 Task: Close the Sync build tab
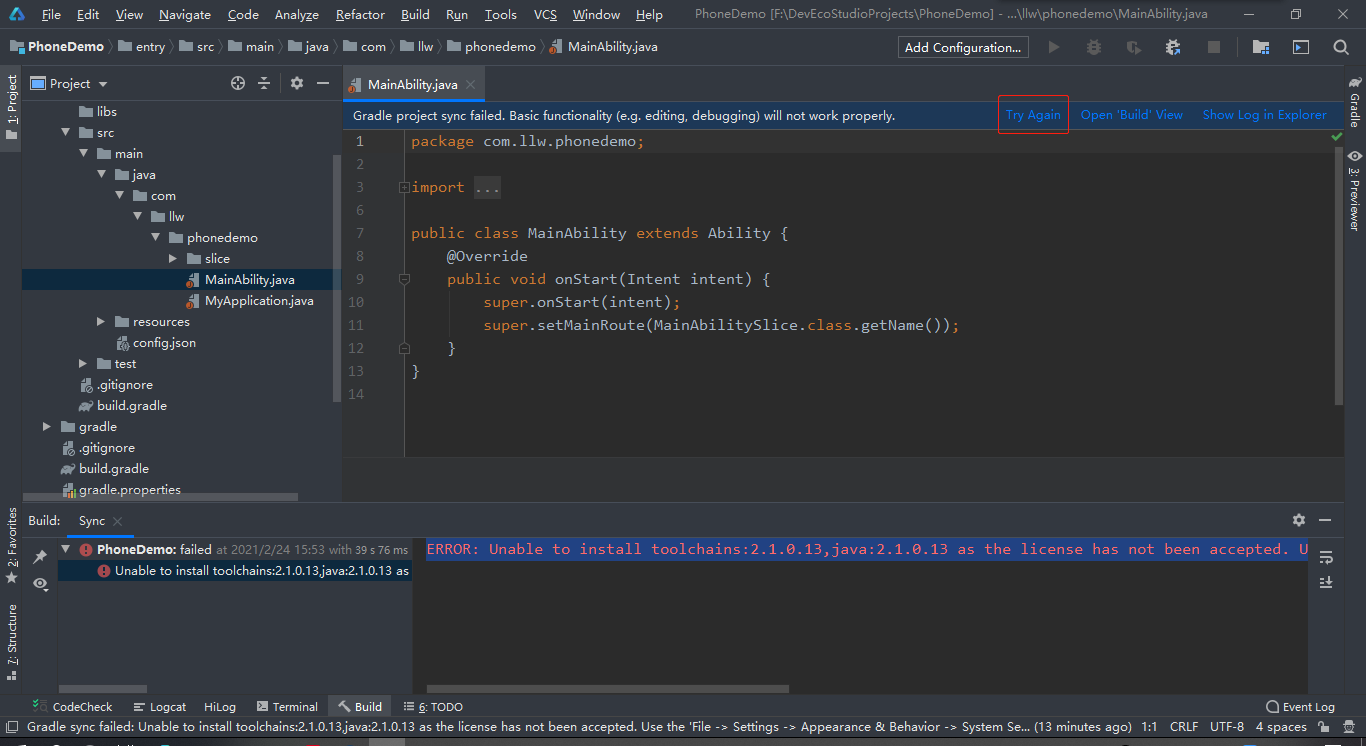pos(117,521)
